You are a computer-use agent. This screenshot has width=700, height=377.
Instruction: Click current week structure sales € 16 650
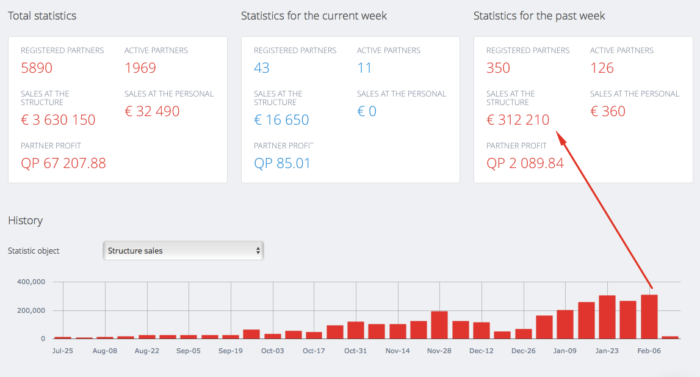[x=281, y=120]
